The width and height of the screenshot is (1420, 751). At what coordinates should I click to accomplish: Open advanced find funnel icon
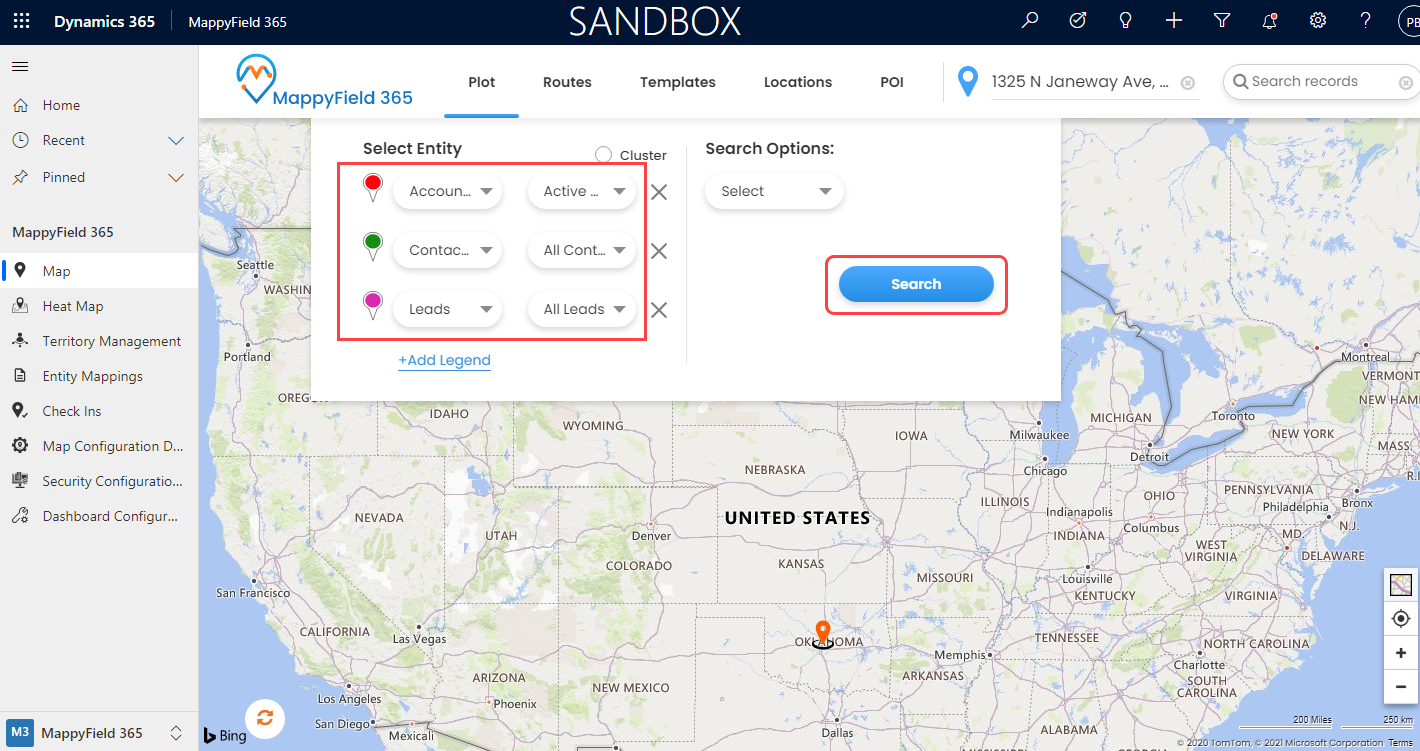click(x=1222, y=21)
